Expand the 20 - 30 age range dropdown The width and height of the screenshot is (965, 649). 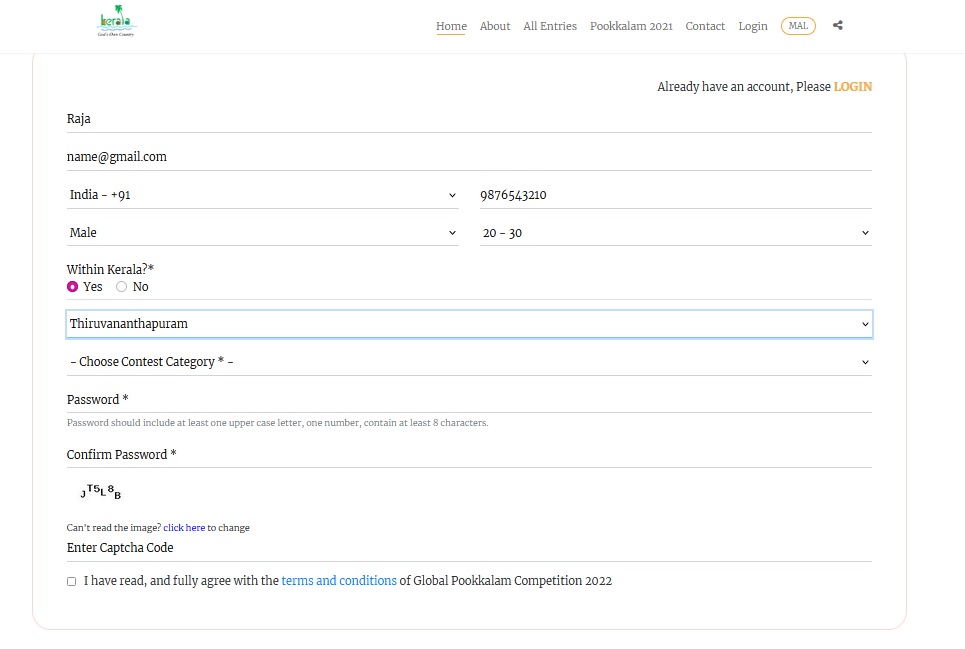[x=675, y=233]
